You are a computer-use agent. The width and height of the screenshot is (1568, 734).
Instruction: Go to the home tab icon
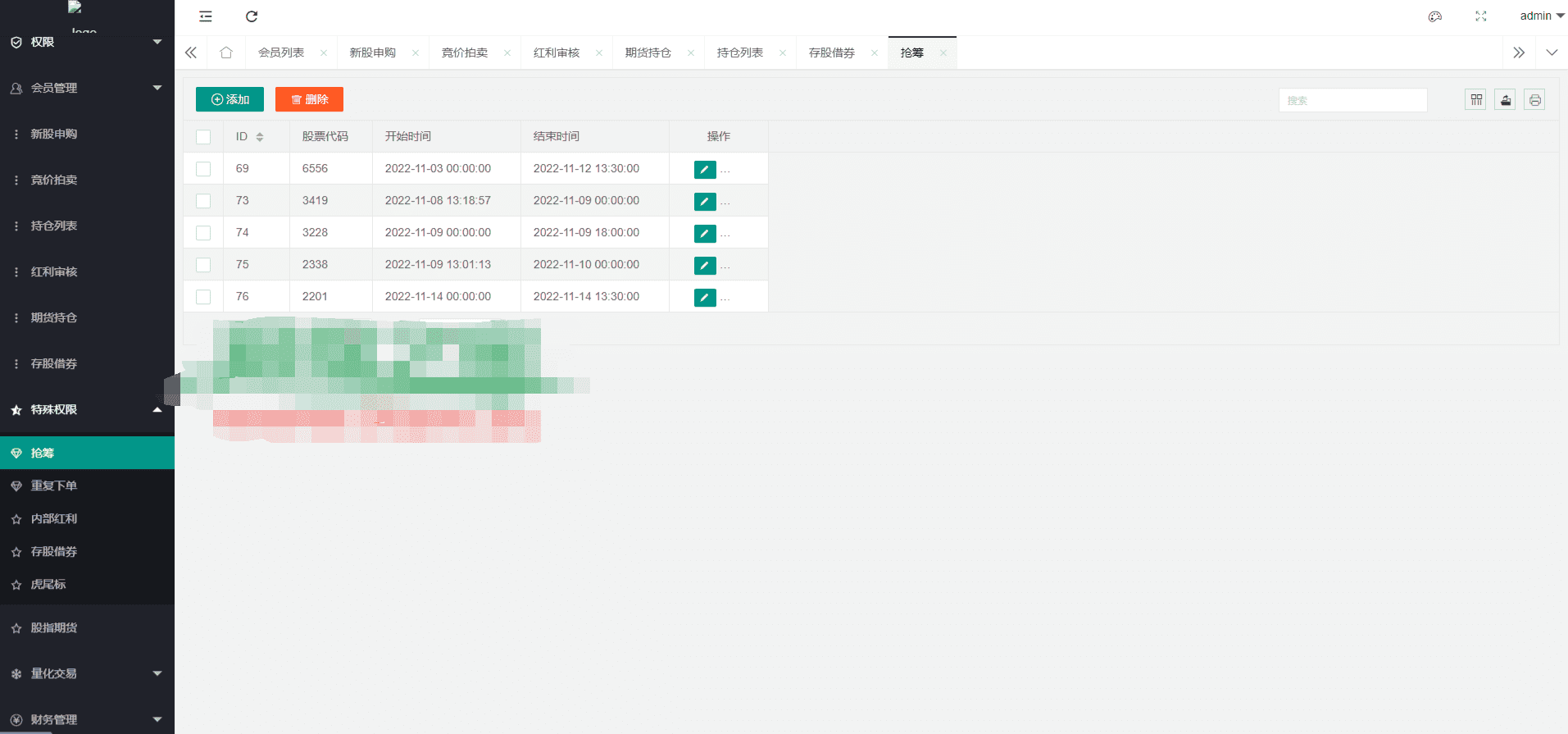[x=226, y=52]
